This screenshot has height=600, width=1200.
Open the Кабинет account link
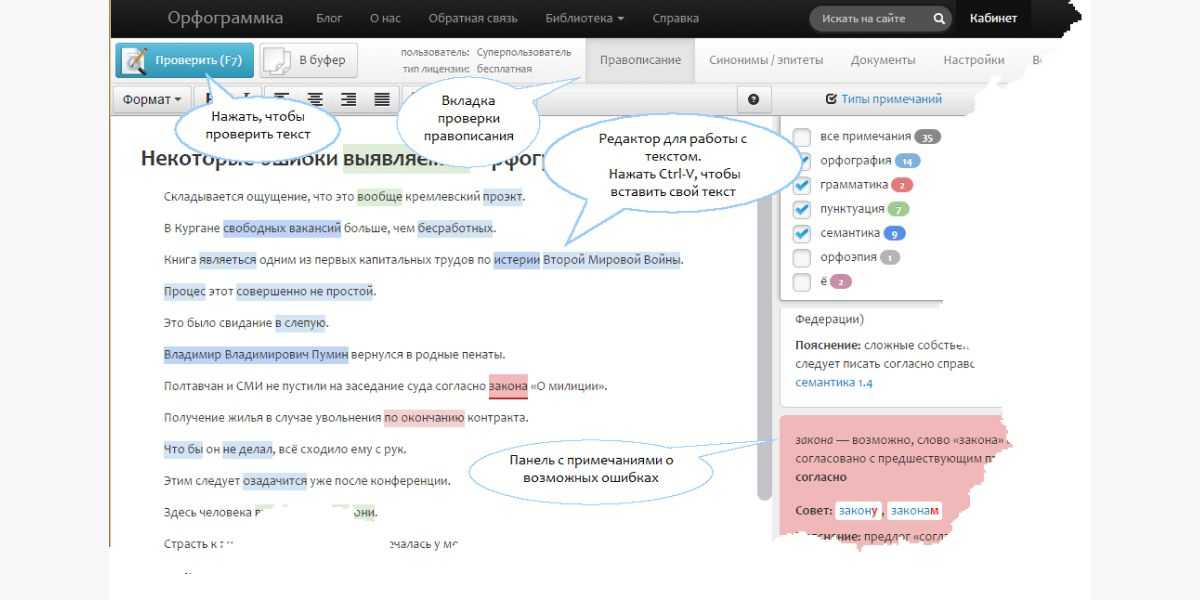(993, 18)
